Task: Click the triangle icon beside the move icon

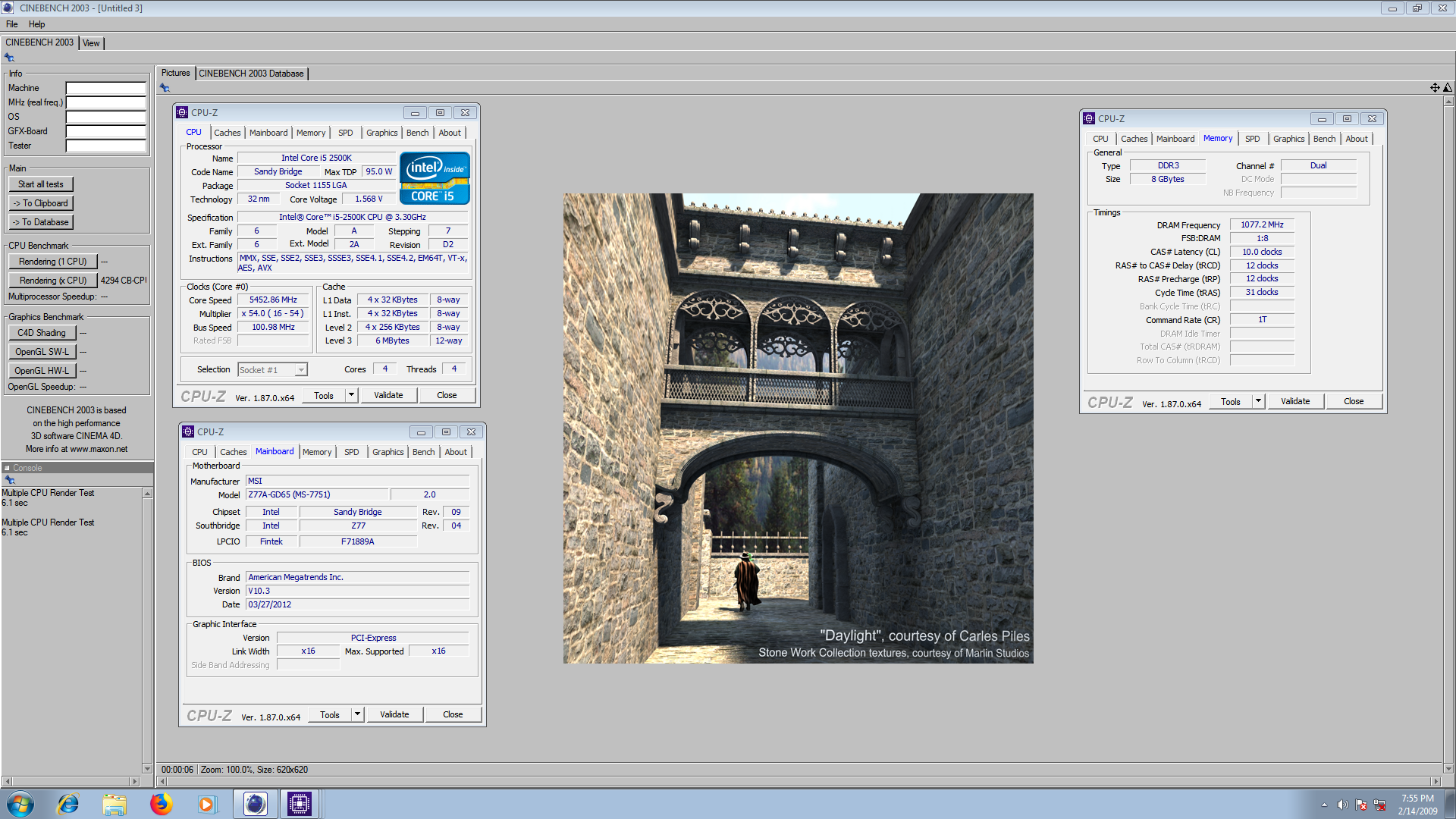Action: 1448,88
